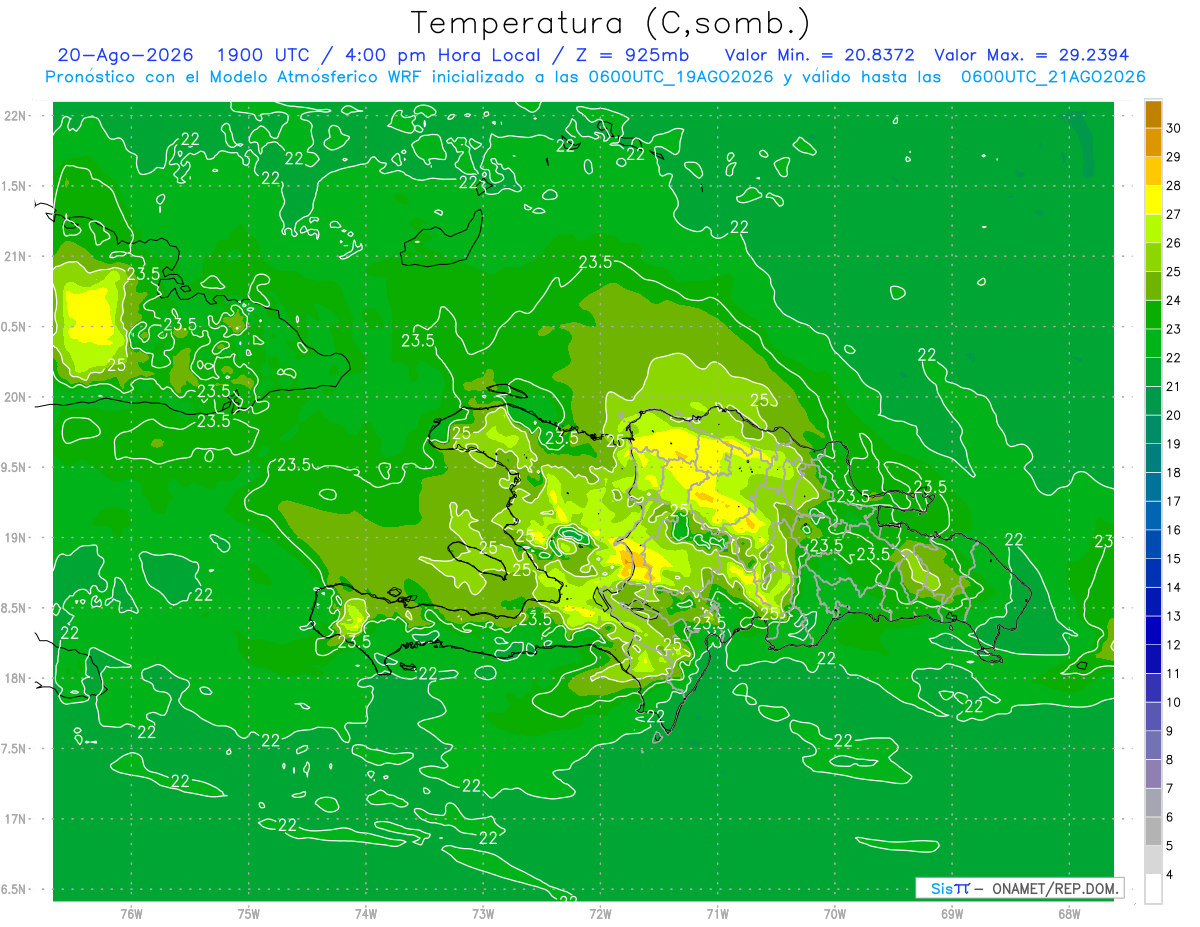Pick the orange swatch between 29 and 30
1200x927 pixels.
point(1153,142)
